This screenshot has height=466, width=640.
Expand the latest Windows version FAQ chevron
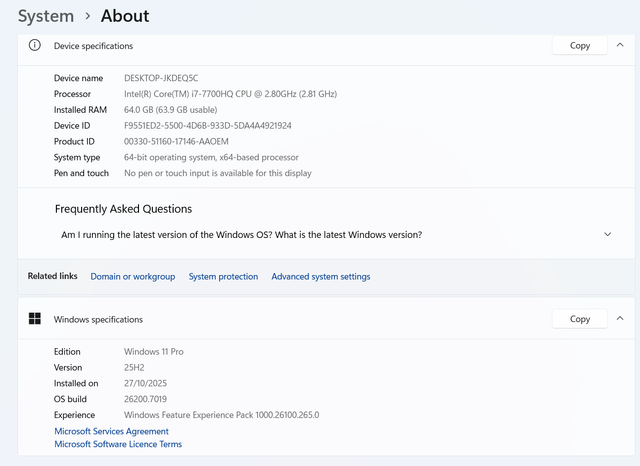pyautogui.click(x=607, y=235)
